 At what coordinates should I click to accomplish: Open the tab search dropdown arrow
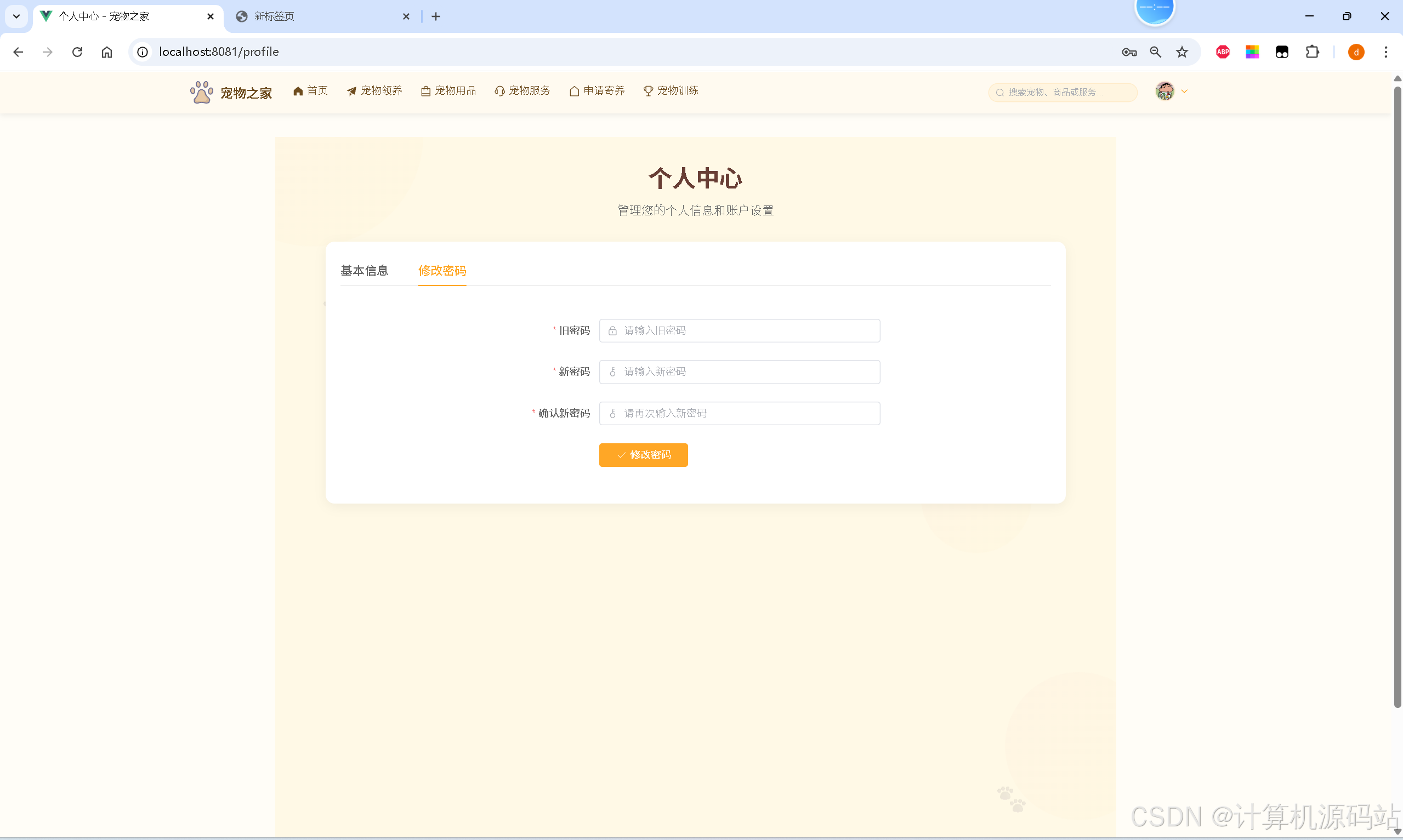coord(16,16)
